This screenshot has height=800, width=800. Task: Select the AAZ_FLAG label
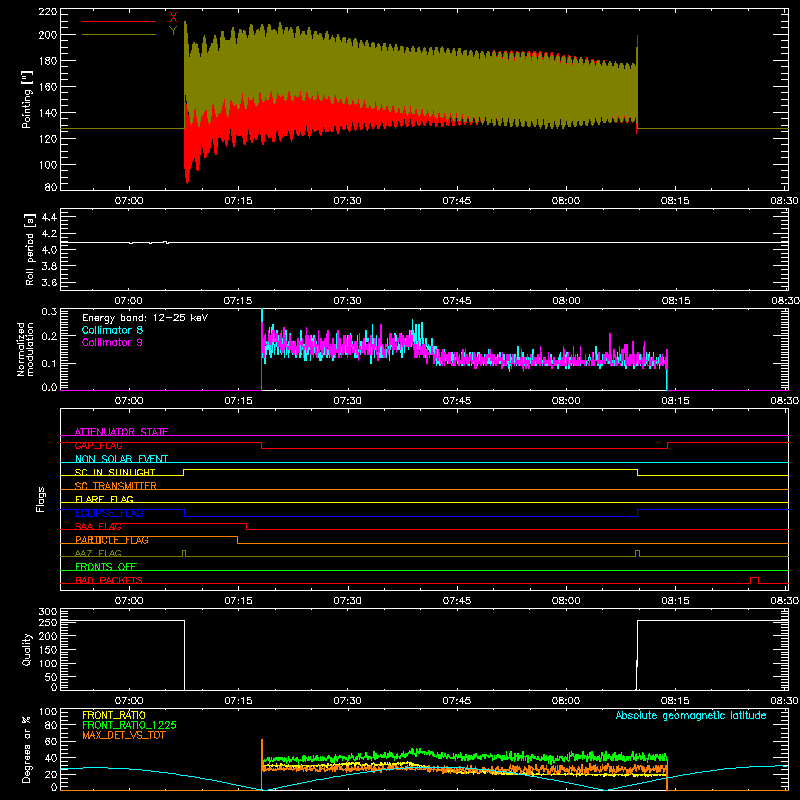(98, 553)
